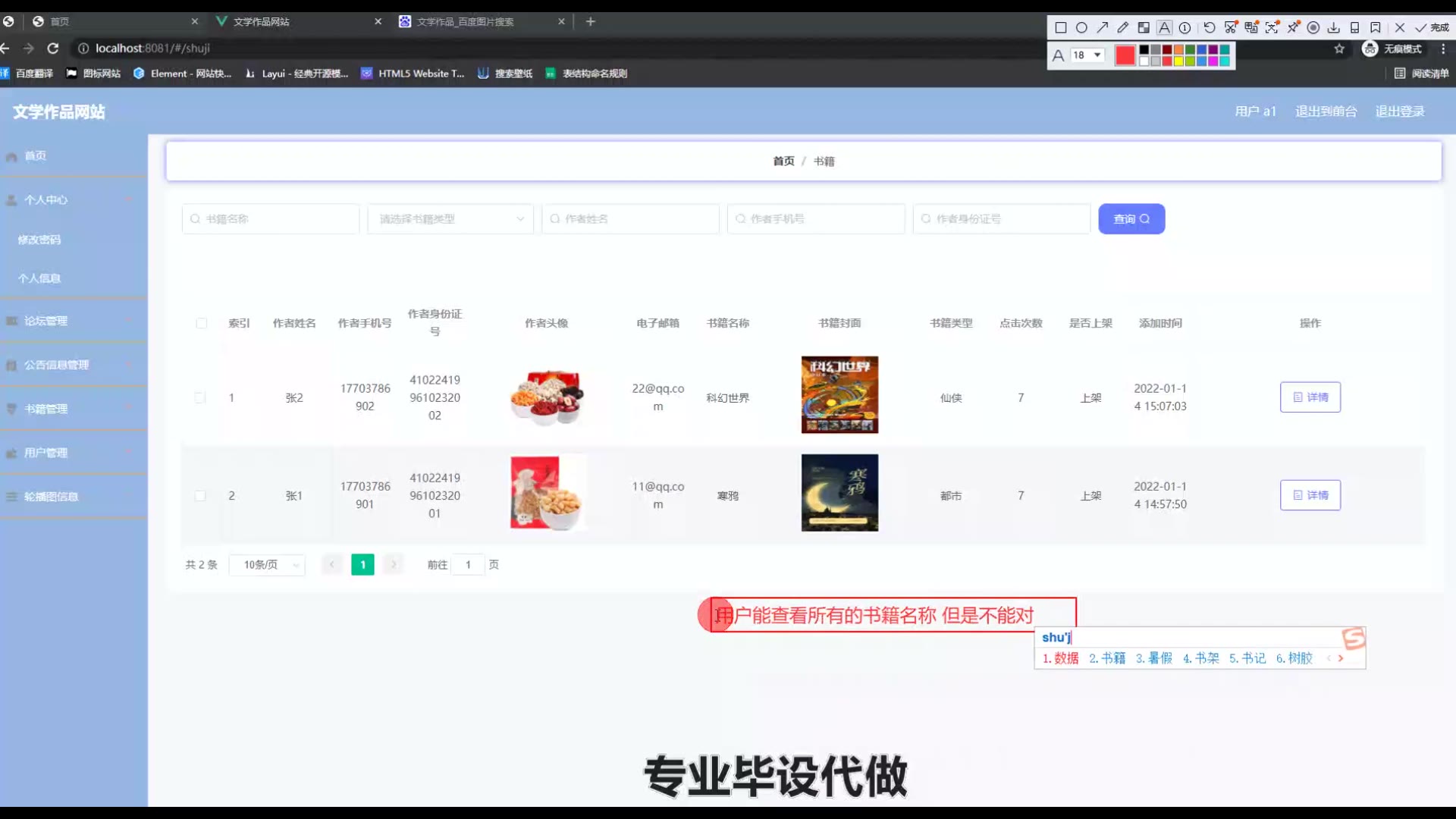Screen dimensions: 1456x819
Task: Open the 10条/页 page size selector
Action: click(267, 565)
